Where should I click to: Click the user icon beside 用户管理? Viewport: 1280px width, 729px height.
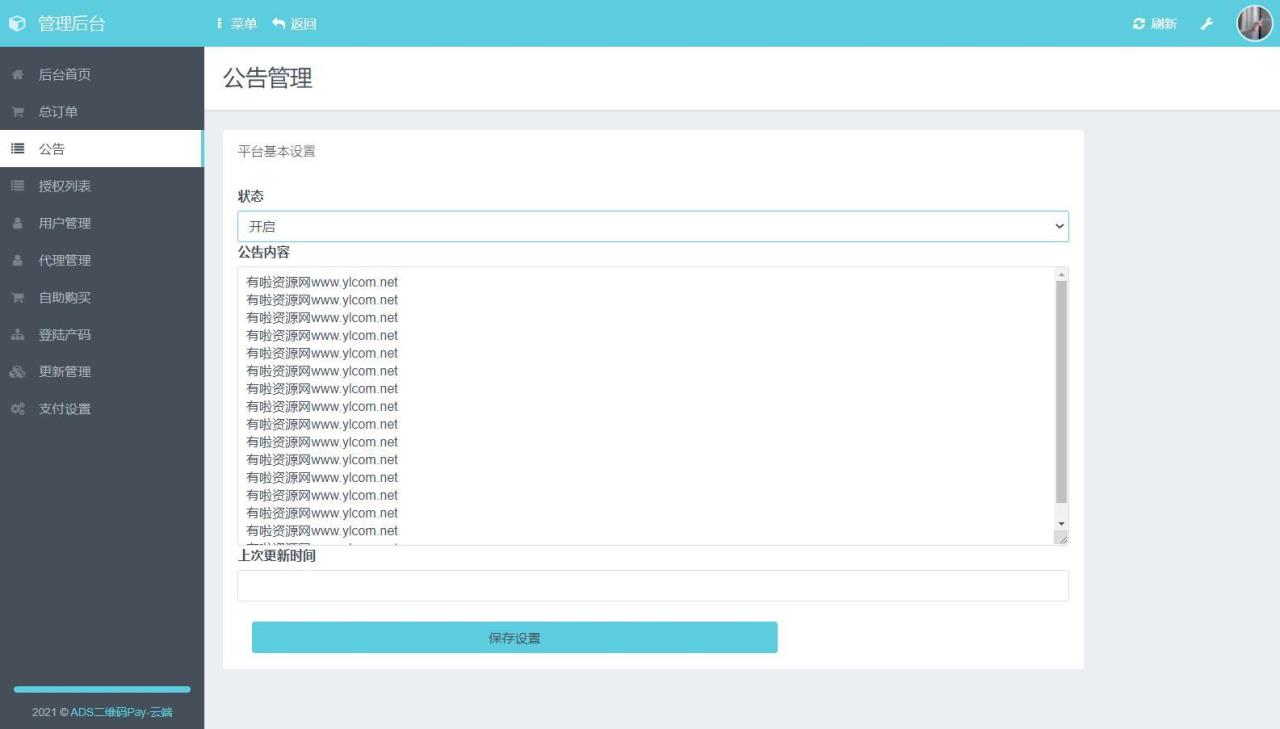(17, 223)
